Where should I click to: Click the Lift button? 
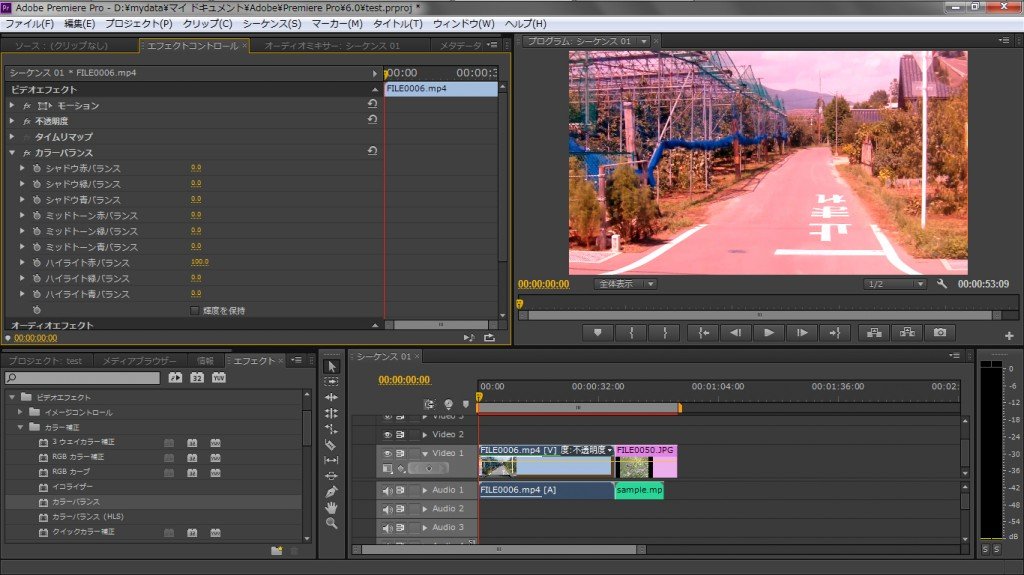click(x=874, y=333)
